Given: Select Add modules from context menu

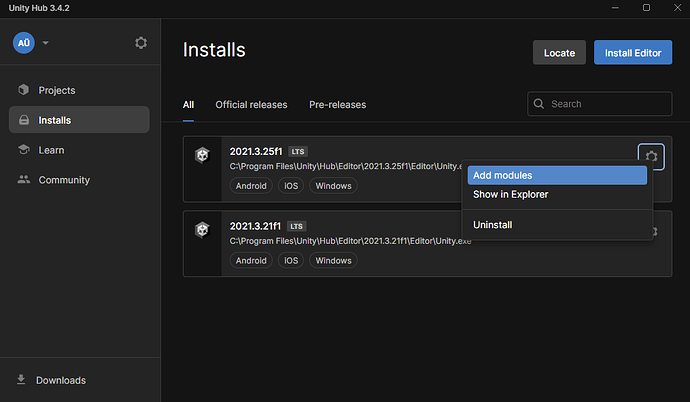Looking at the screenshot, I should click(555, 176).
